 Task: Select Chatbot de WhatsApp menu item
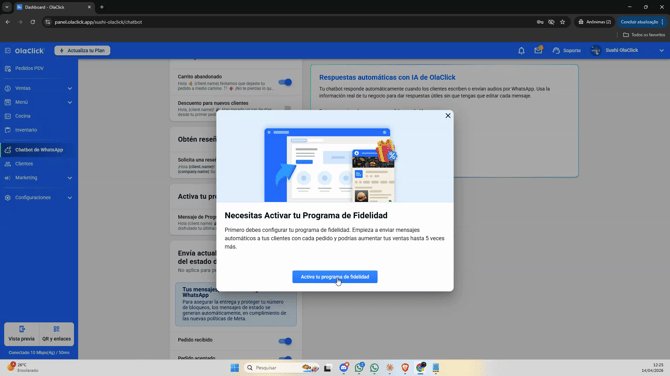(38, 150)
